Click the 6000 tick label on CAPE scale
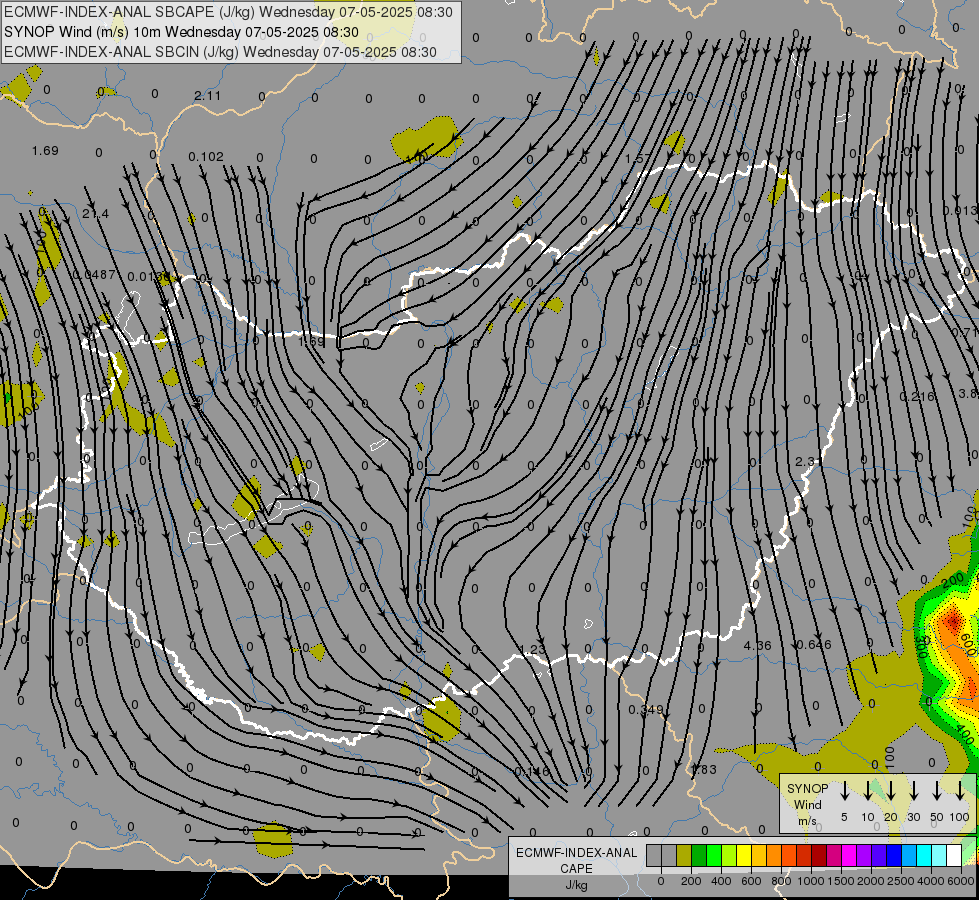Image resolution: width=979 pixels, height=900 pixels. pyautogui.click(x=961, y=881)
